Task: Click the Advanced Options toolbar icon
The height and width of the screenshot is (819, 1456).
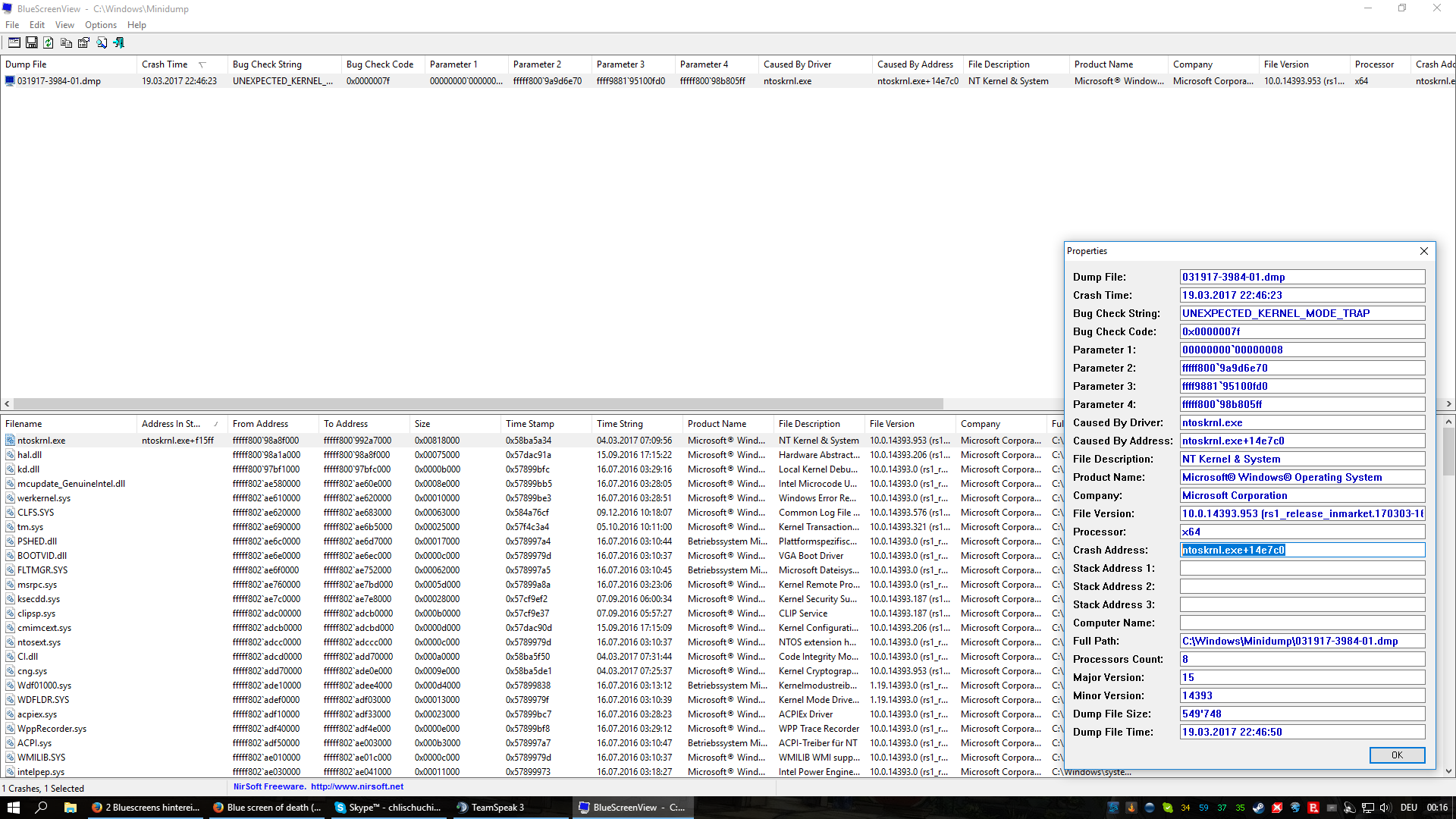Action: (x=14, y=43)
